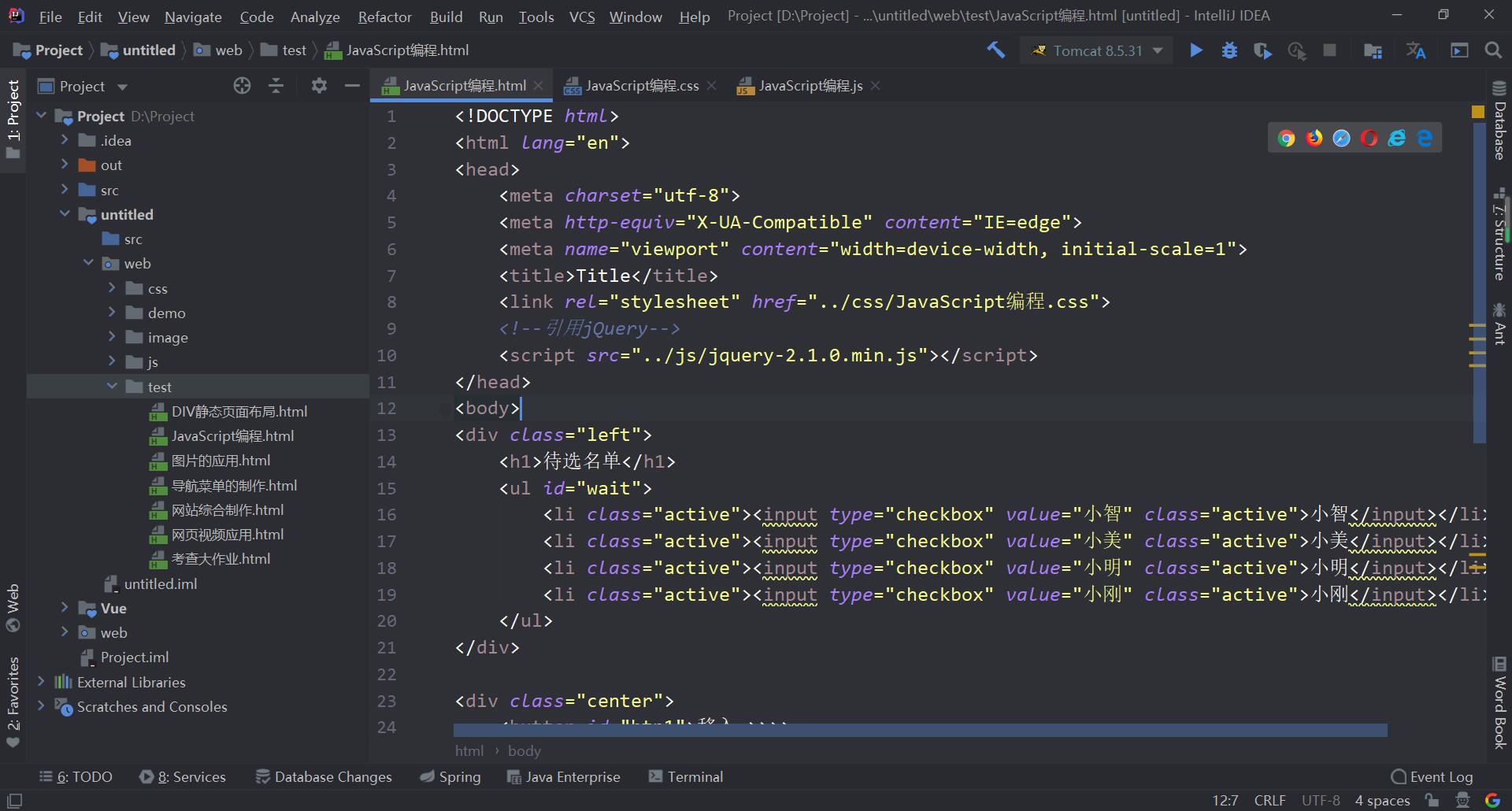Screen dimensions: 1512x811
Task: Expand the Vue module
Action: click(x=65, y=608)
